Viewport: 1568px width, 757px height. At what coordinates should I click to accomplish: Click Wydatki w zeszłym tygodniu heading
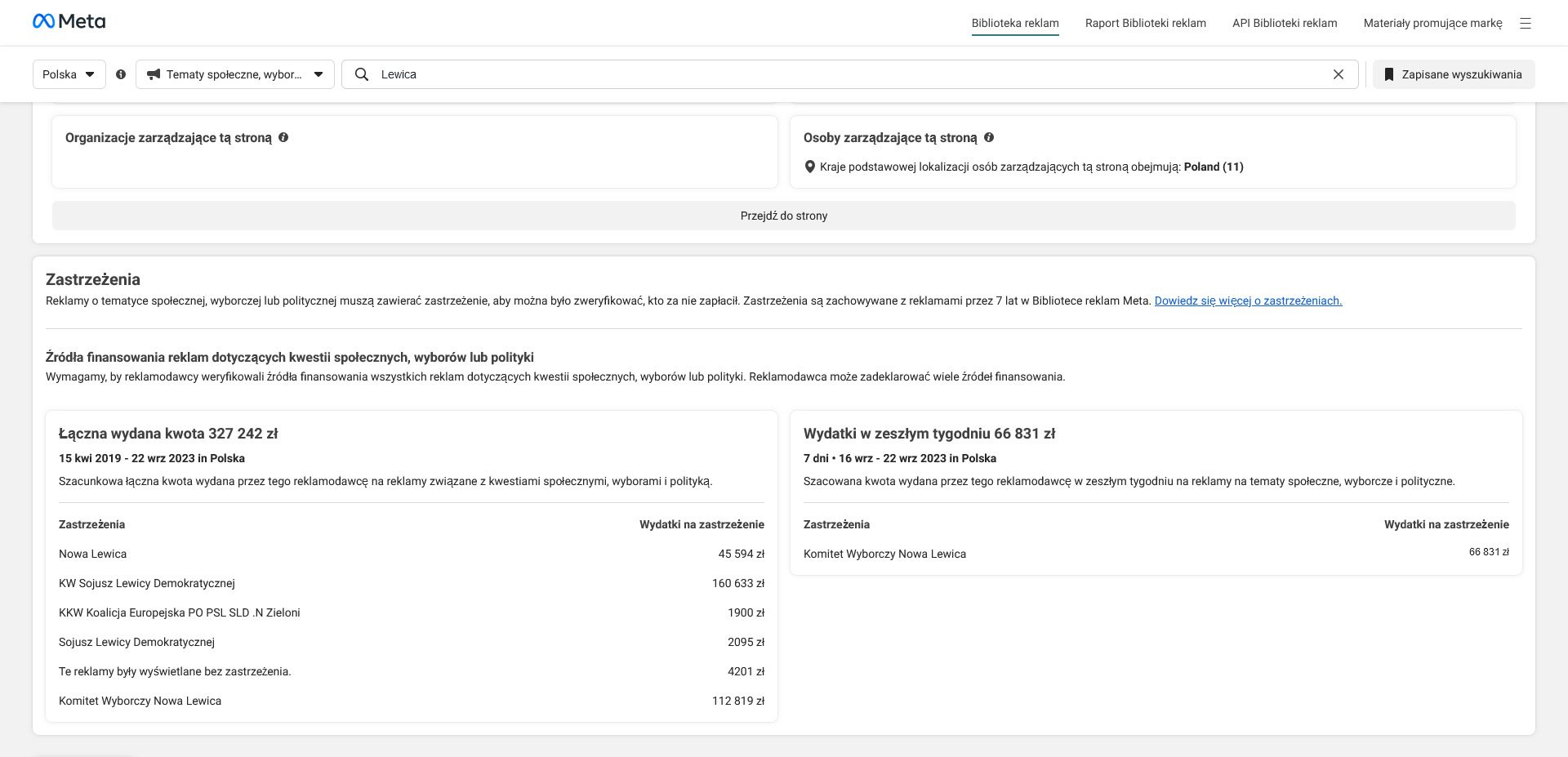(x=929, y=434)
